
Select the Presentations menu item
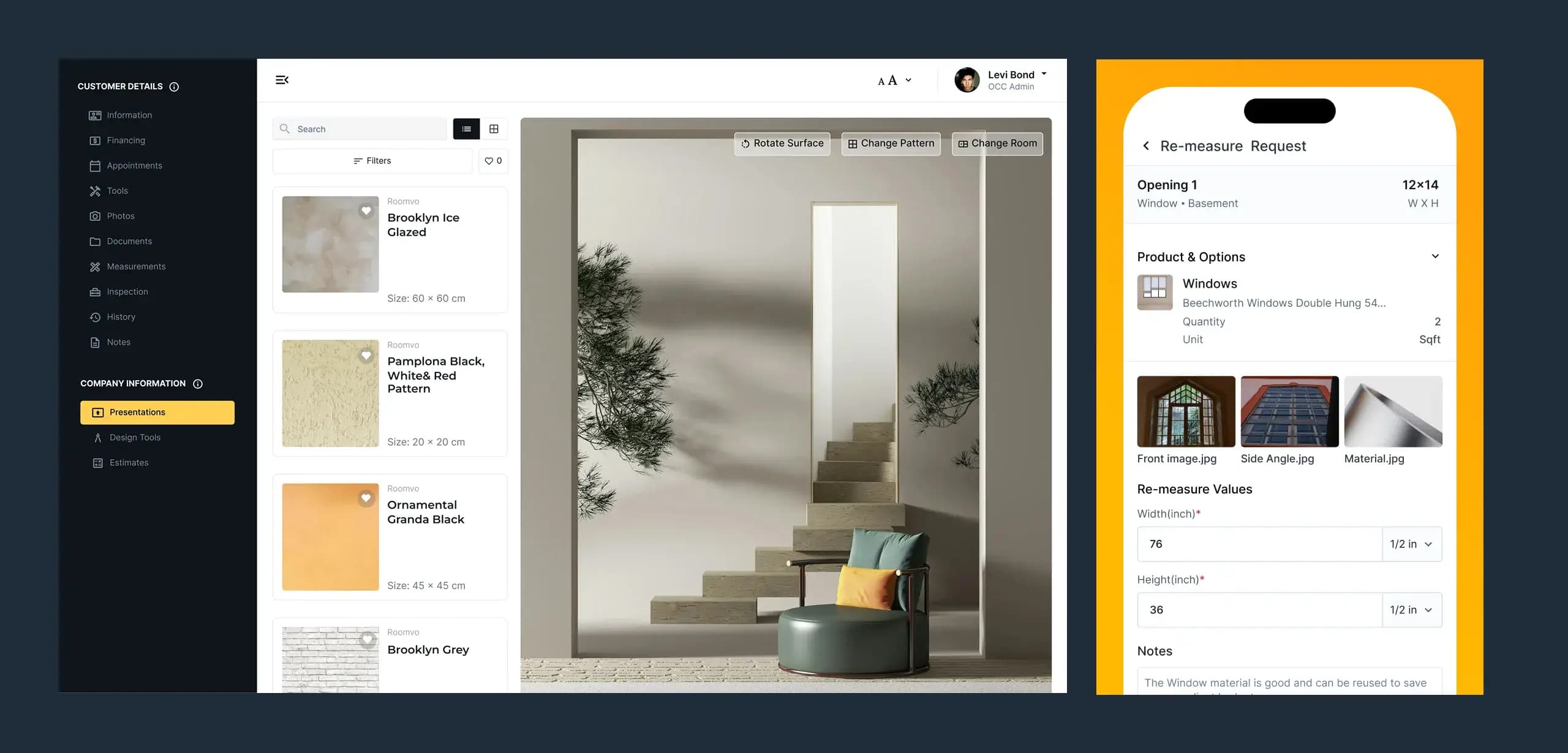click(x=157, y=413)
